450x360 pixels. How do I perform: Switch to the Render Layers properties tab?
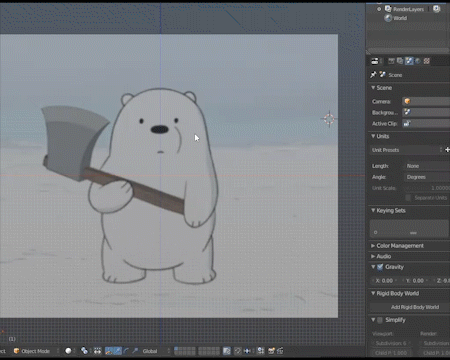pos(400,61)
